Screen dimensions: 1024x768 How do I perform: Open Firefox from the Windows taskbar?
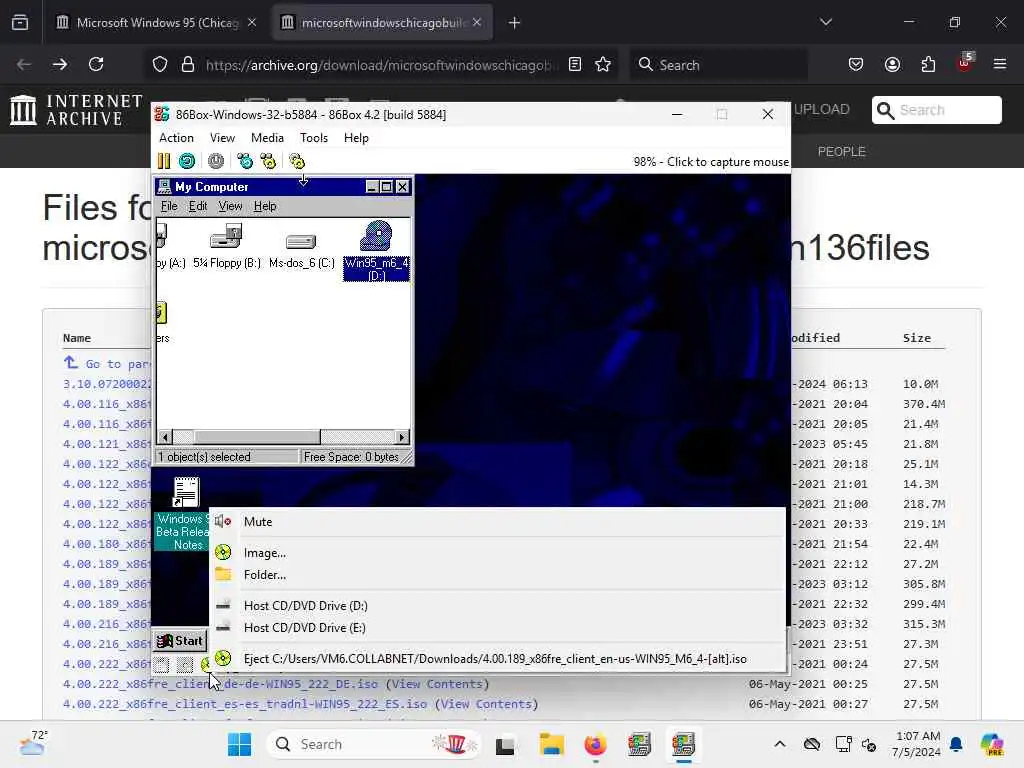pos(595,744)
